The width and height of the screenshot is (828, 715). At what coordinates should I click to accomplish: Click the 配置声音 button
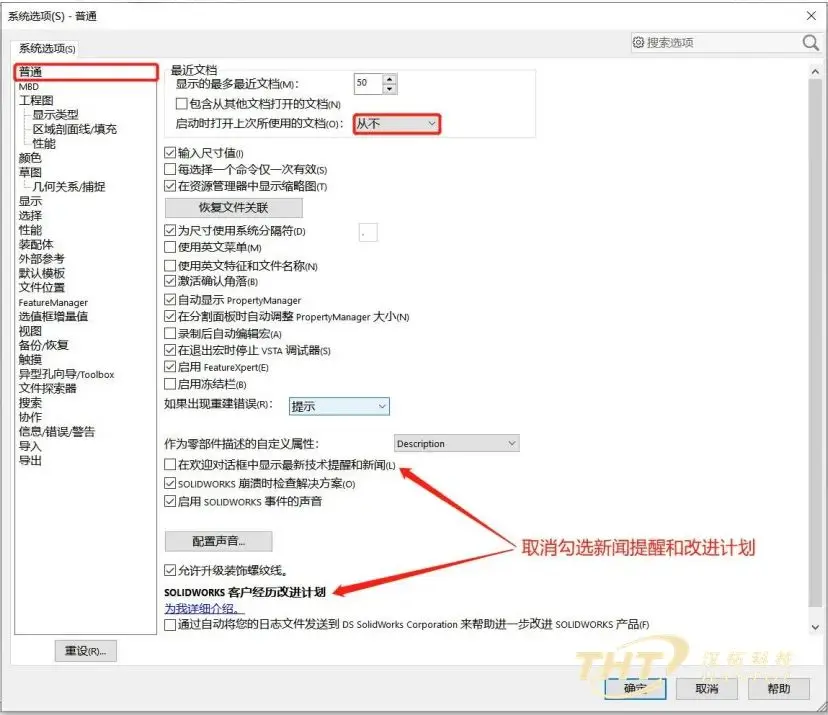pos(219,541)
